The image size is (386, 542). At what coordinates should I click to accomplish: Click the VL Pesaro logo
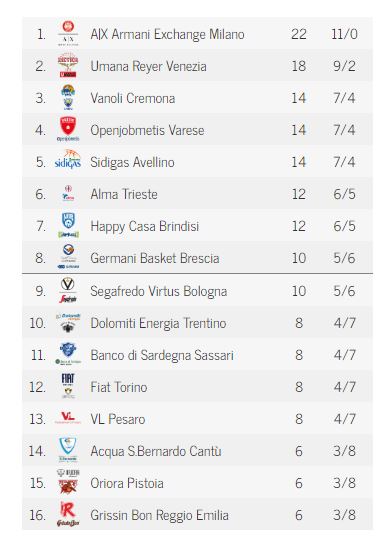click(68, 418)
